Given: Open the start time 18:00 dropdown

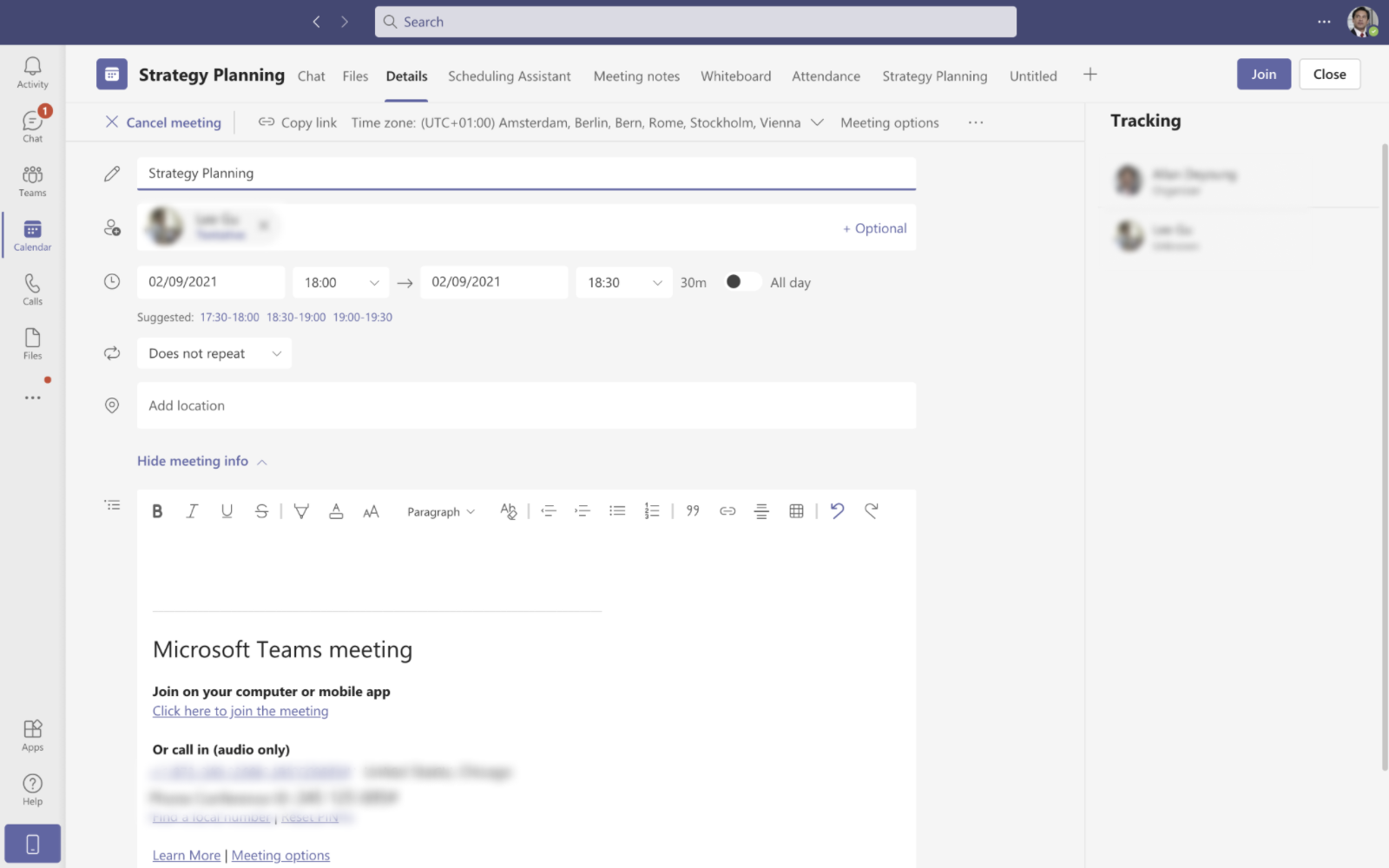Looking at the screenshot, I should (341, 283).
